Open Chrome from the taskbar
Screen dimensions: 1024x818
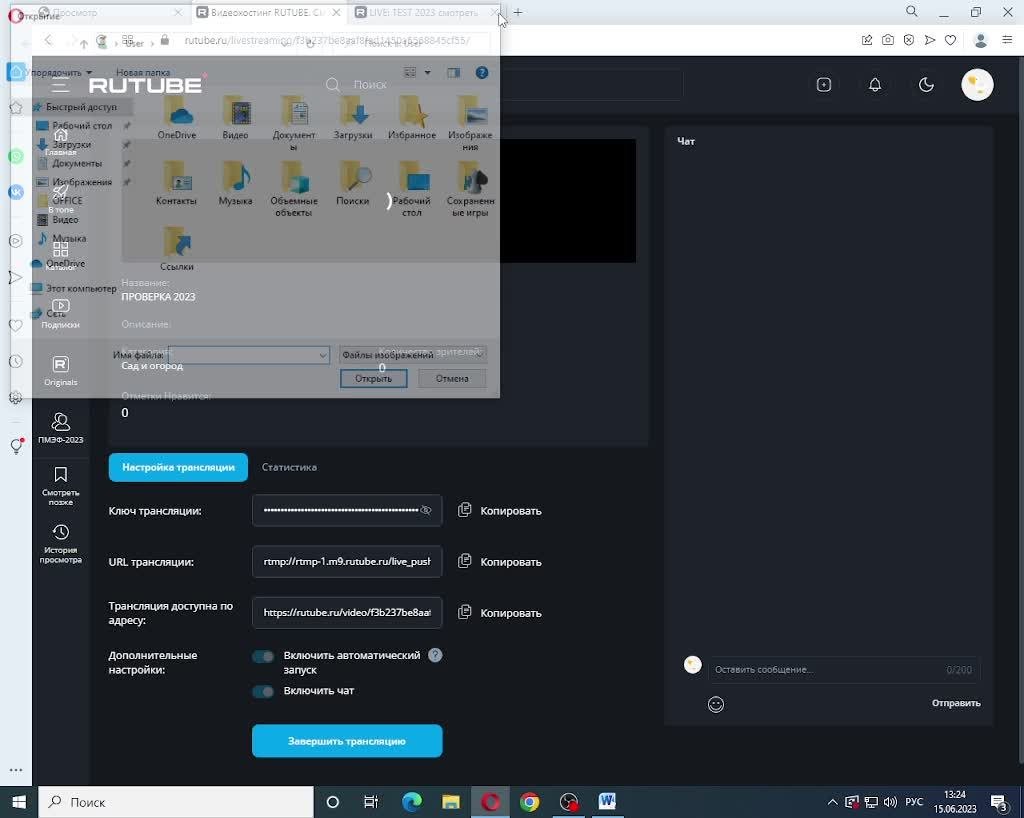pos(529,802)
